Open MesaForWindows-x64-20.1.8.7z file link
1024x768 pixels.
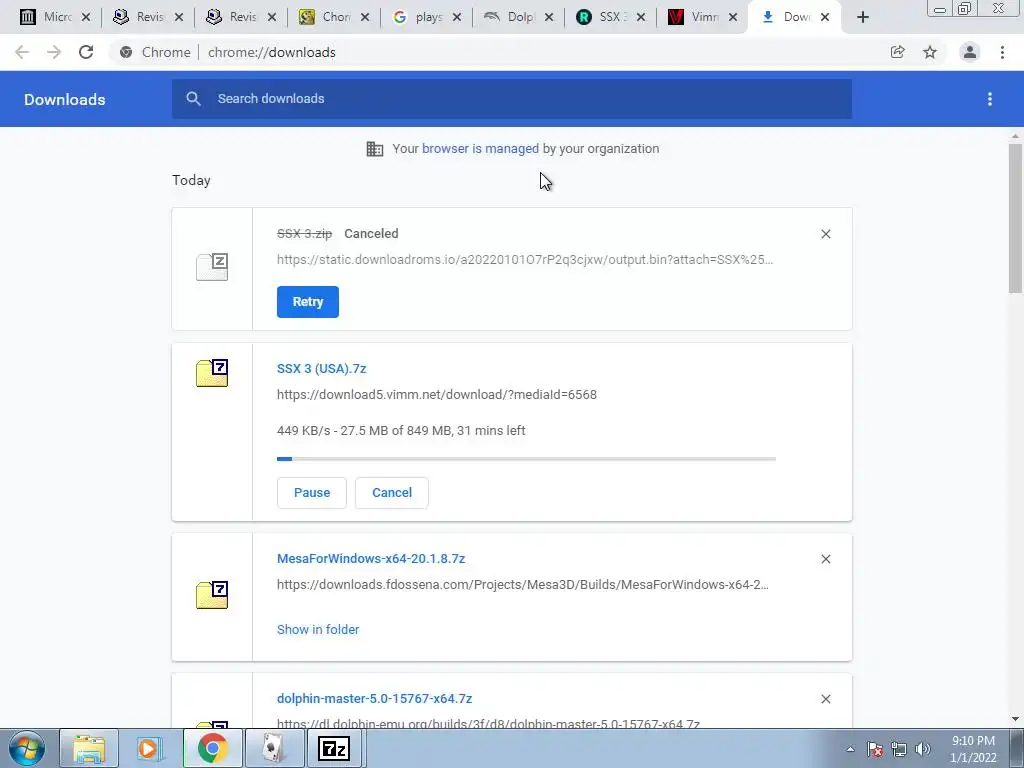(x=371, y=558)
